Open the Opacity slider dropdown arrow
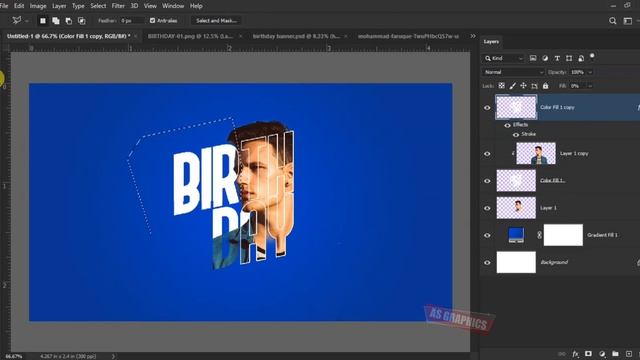The image size is (640, 360). [x=590, y=72]
